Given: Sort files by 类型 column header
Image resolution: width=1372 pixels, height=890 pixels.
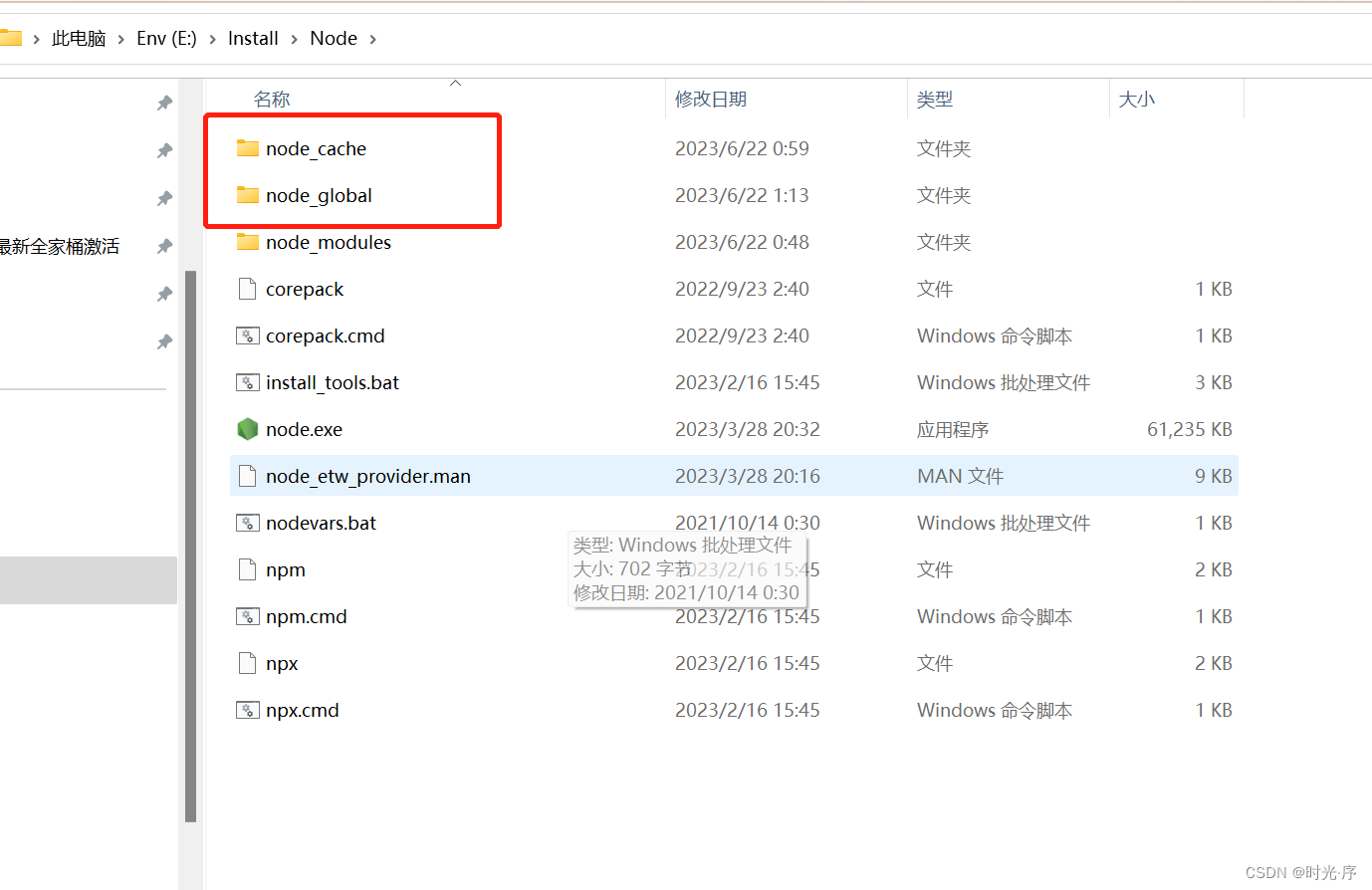Looking at the screenshot, I should 935,99.
